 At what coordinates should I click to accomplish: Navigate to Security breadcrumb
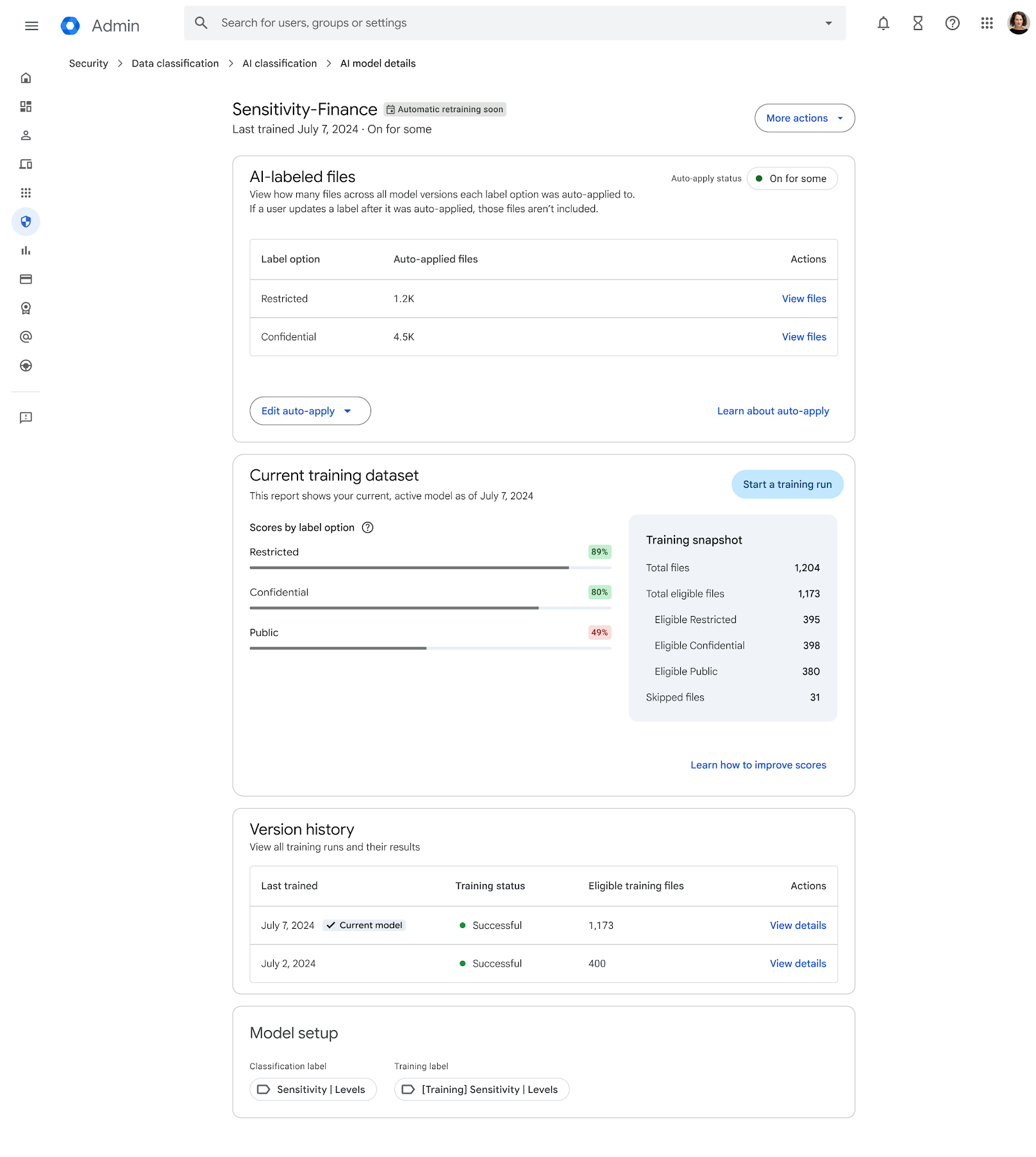(x=88, y=63)
